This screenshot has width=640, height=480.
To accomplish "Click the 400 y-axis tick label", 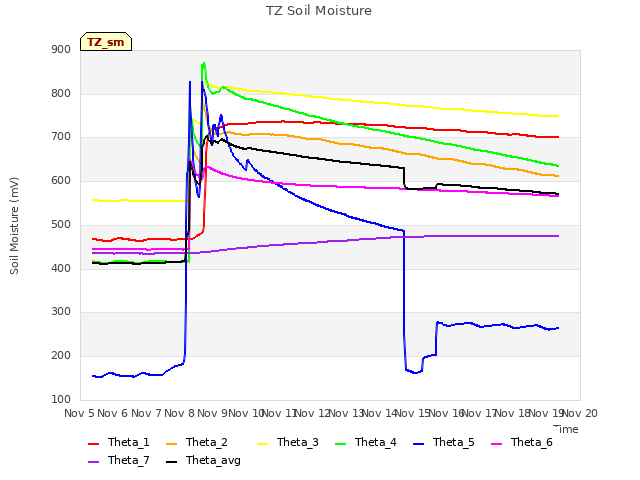I will 61,268.
